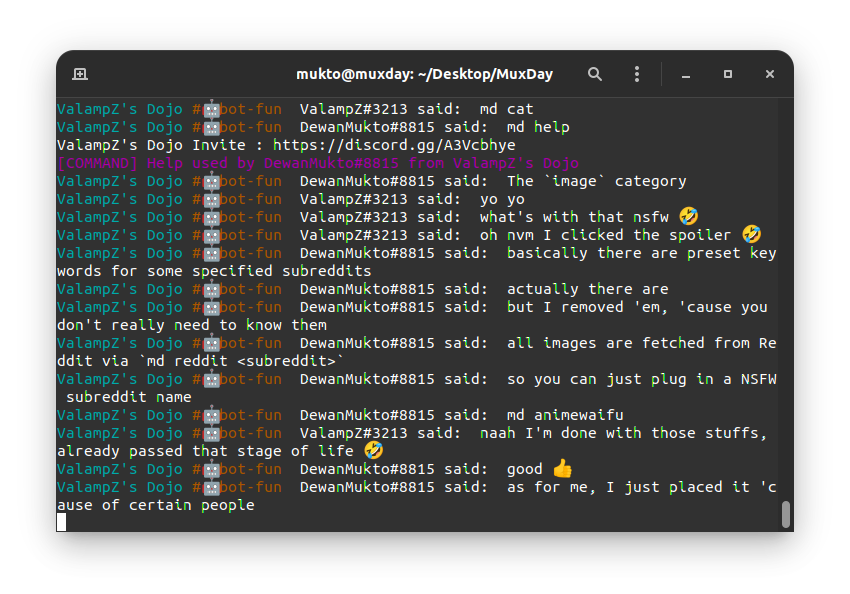This screenshot has height=594, width=850.
Task: Open the discord.gg/A3Vcbhye invite link
Action: click(394, 145)
